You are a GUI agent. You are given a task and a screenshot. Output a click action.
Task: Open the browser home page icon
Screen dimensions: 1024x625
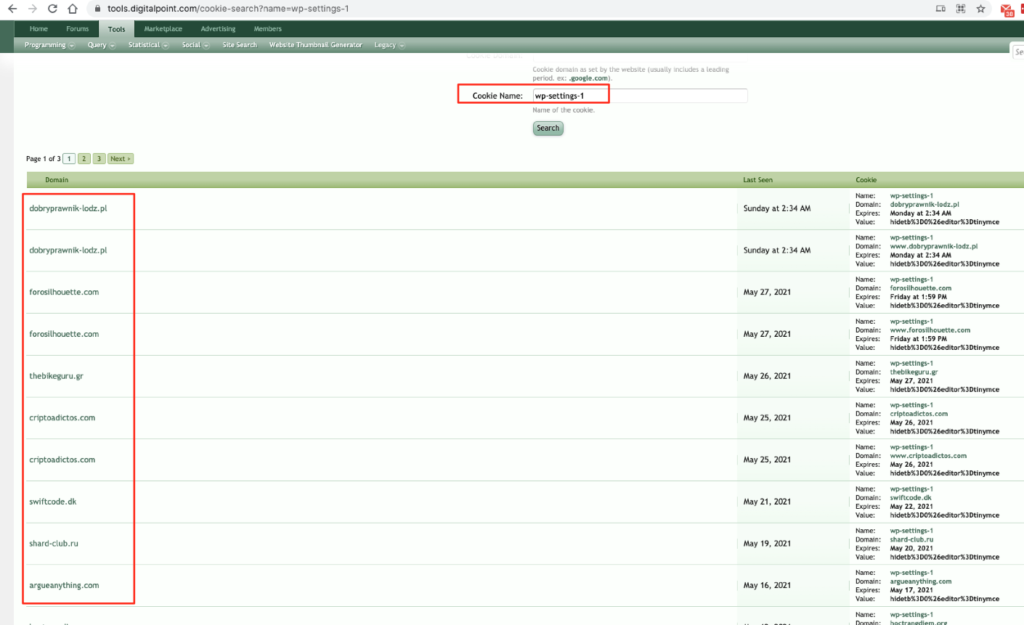click(x=72, y=9)
